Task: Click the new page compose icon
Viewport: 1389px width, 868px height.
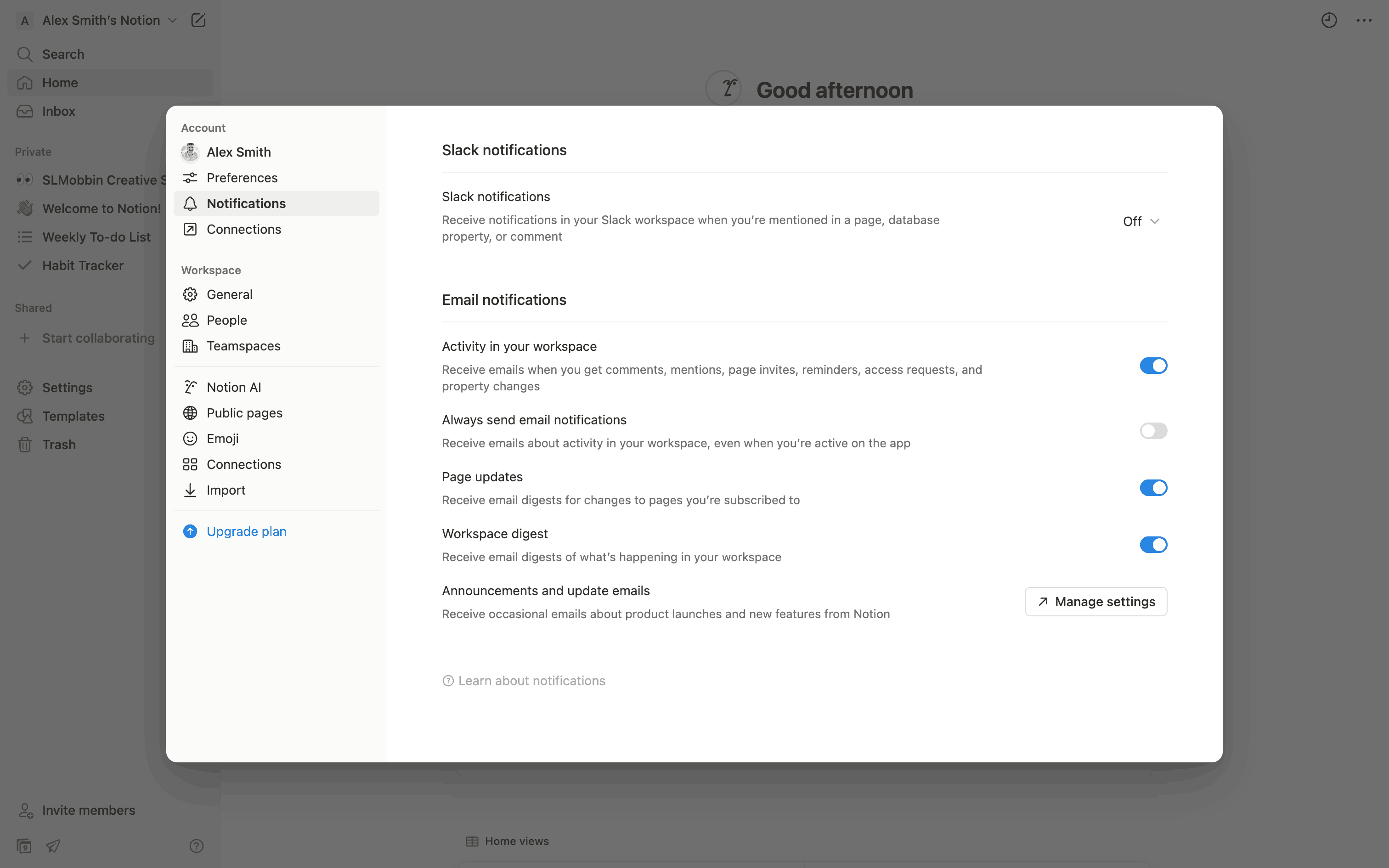Action: pos(198,21)
